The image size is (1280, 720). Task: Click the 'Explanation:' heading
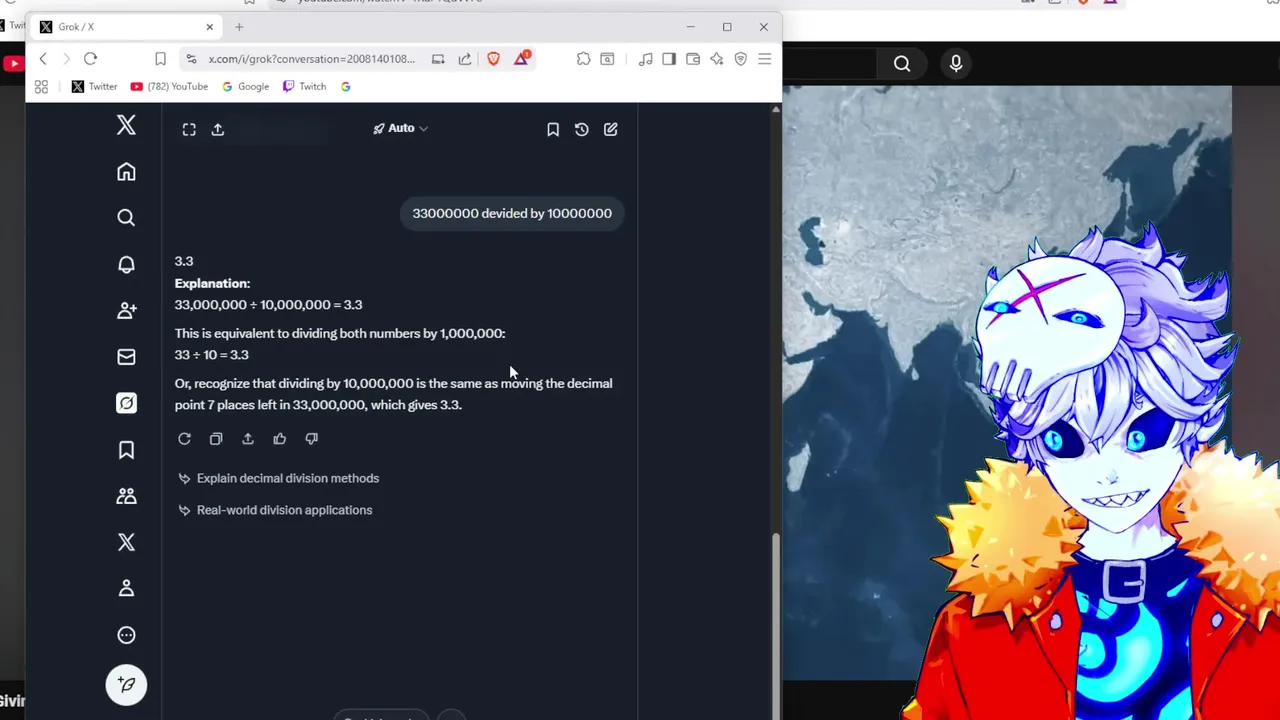212,283
